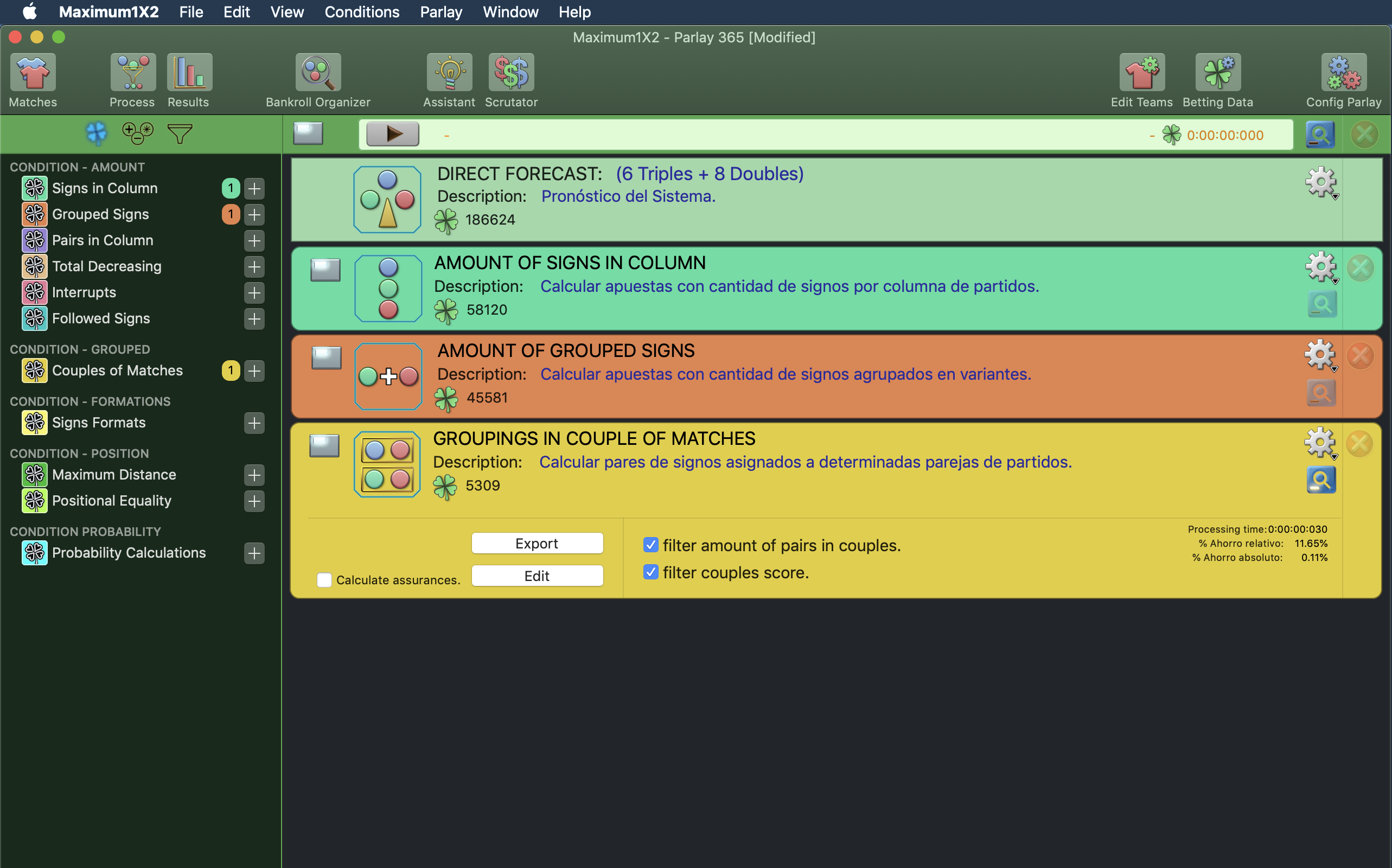Add a Positional Equality condition
1392x868 pixels.
tap(254, 501)
